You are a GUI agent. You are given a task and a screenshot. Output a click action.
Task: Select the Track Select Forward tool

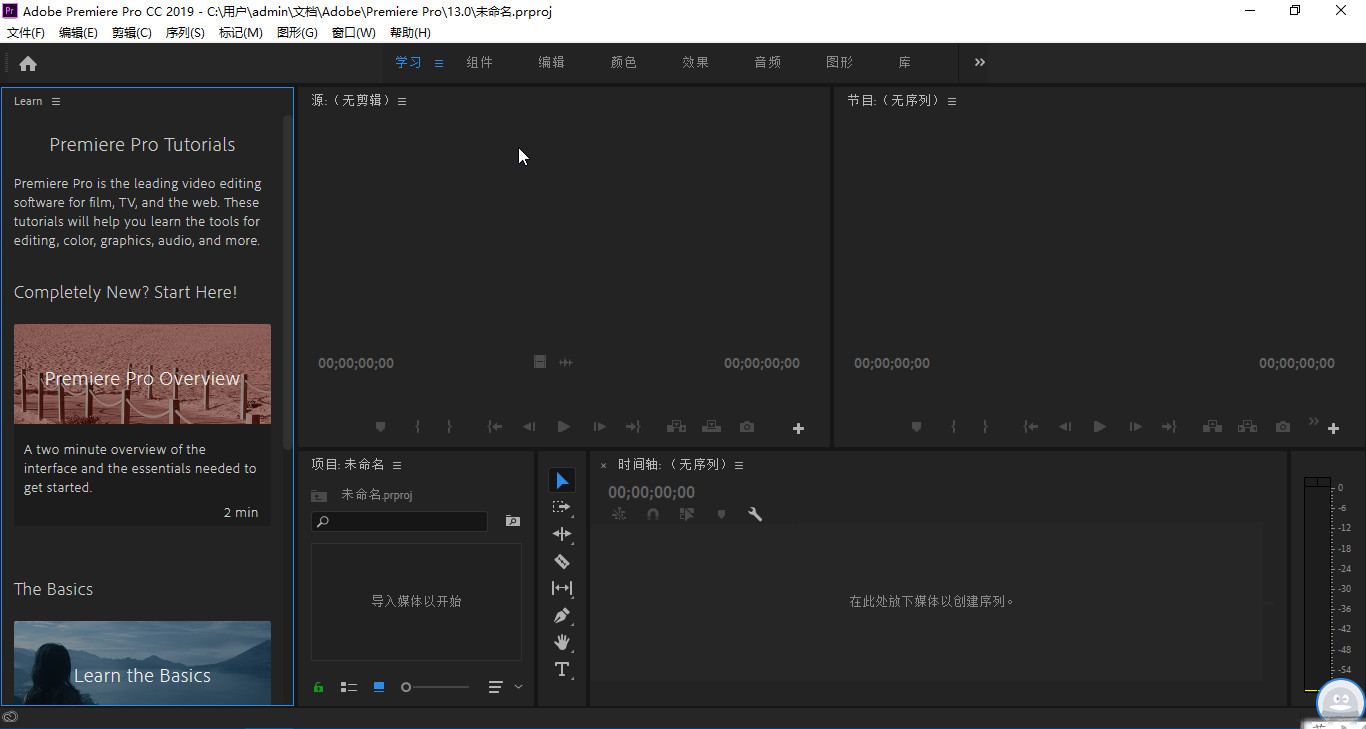[562, 507]
